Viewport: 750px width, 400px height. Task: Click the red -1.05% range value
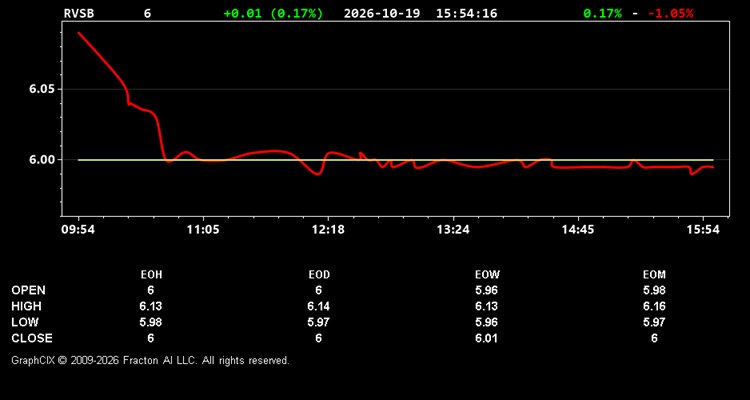coord(670,13)
